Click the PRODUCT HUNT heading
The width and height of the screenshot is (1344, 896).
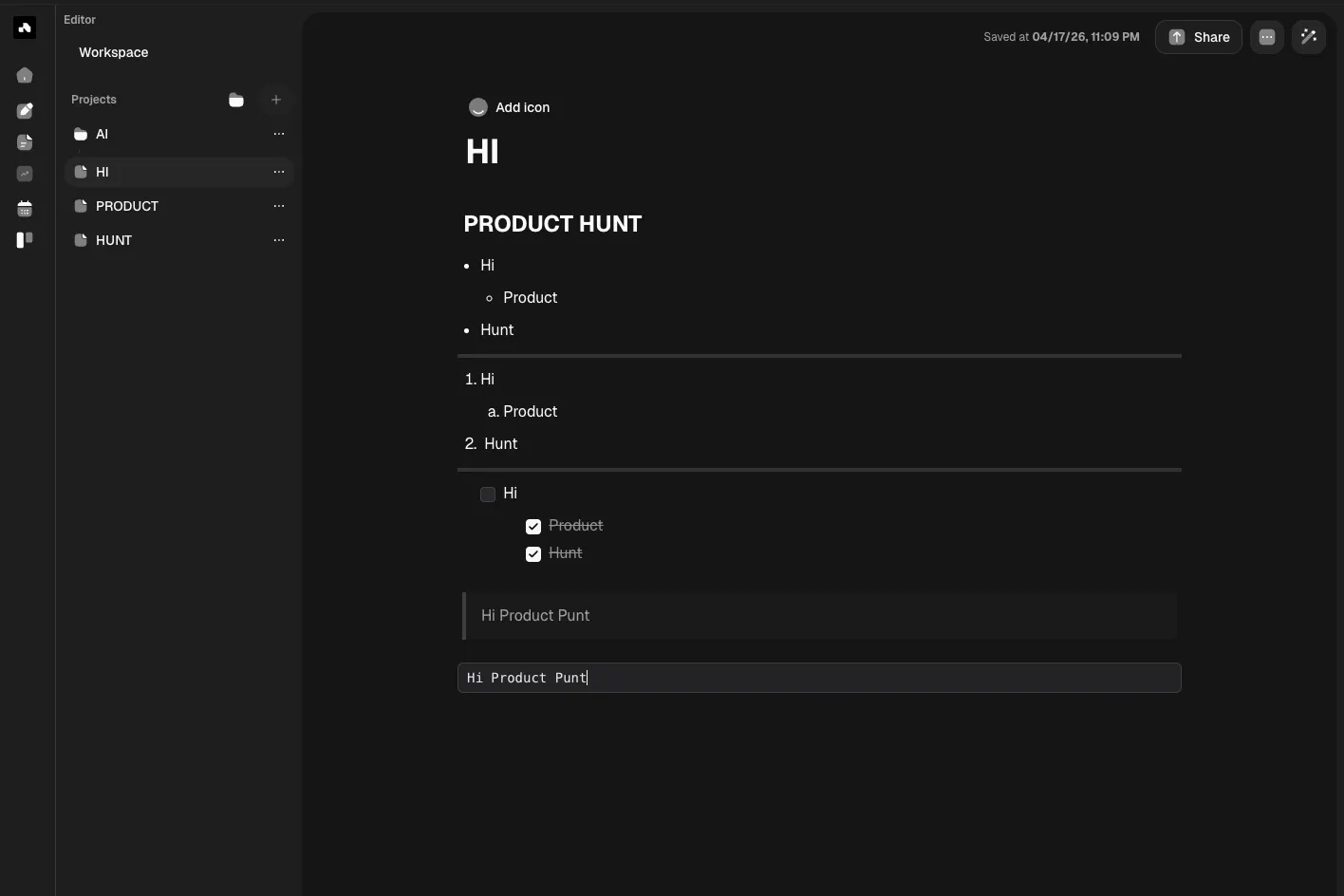552,224
